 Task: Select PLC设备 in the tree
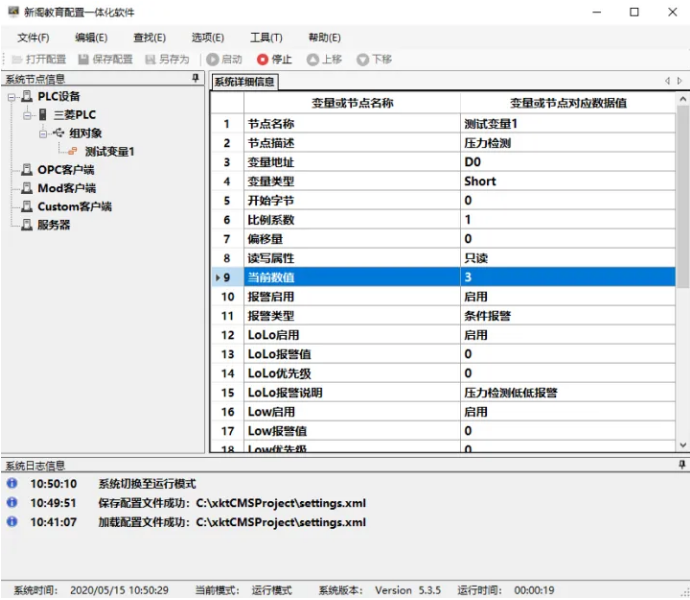[x=59, y=96]
